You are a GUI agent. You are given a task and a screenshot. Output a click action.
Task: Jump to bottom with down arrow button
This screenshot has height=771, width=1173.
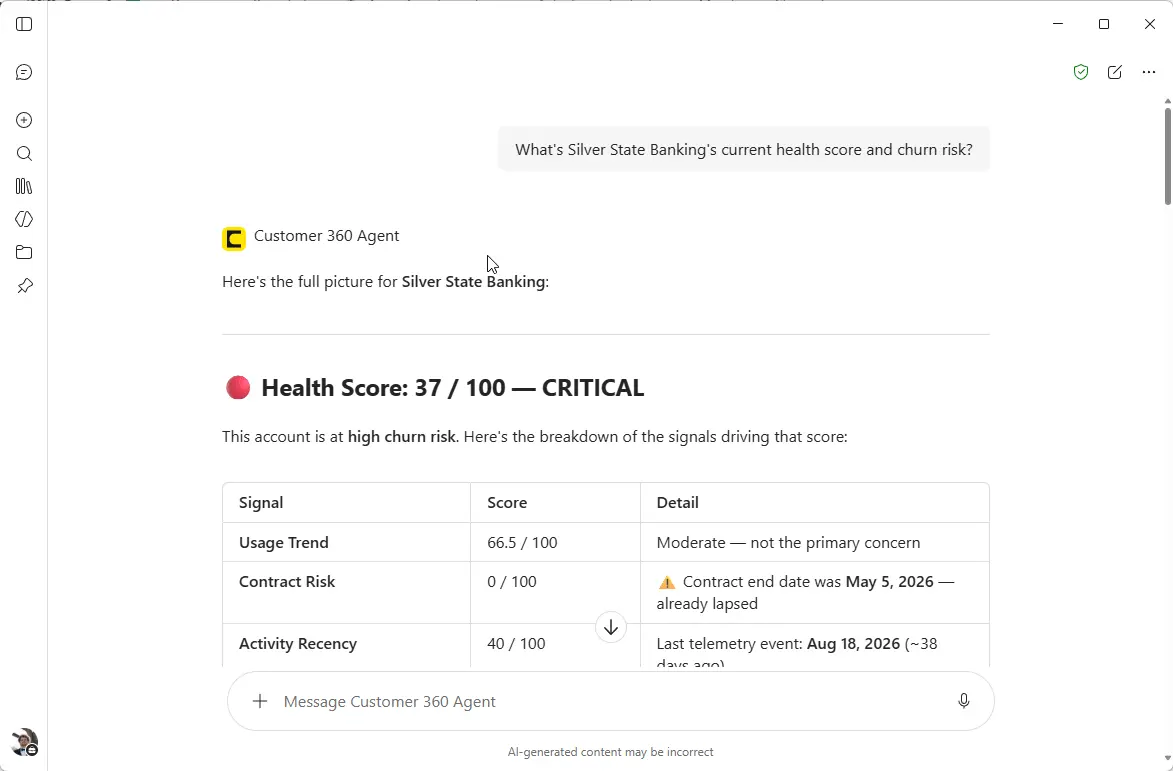coord(610,627)
